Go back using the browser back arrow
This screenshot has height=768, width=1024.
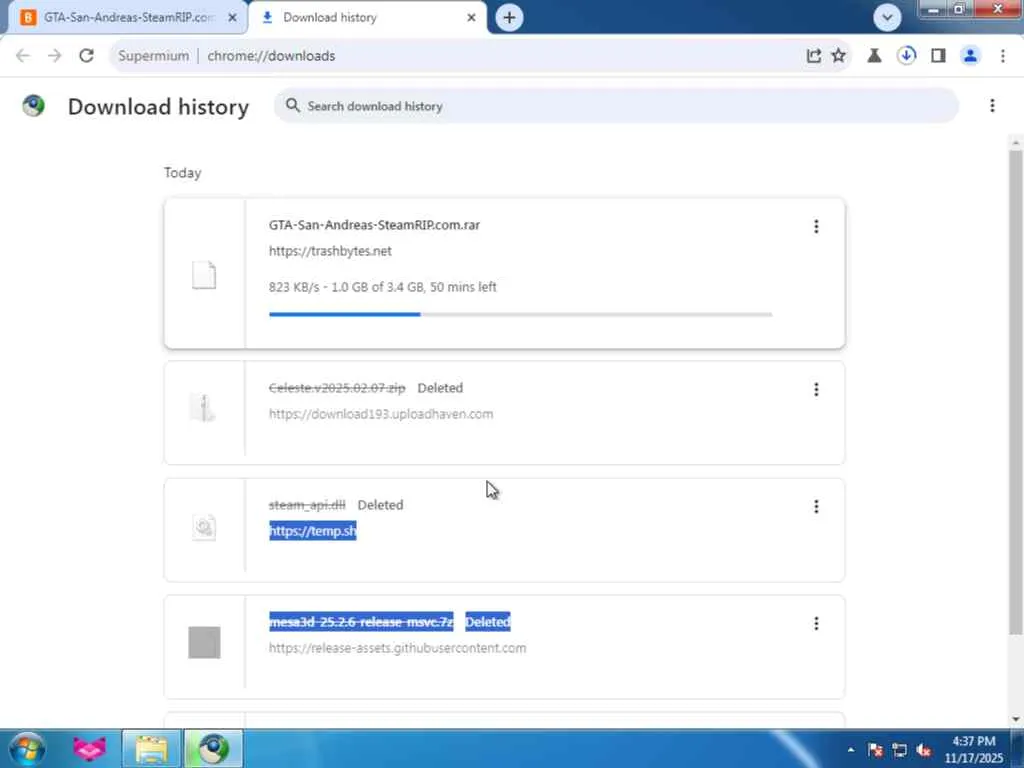click(23, 56)
